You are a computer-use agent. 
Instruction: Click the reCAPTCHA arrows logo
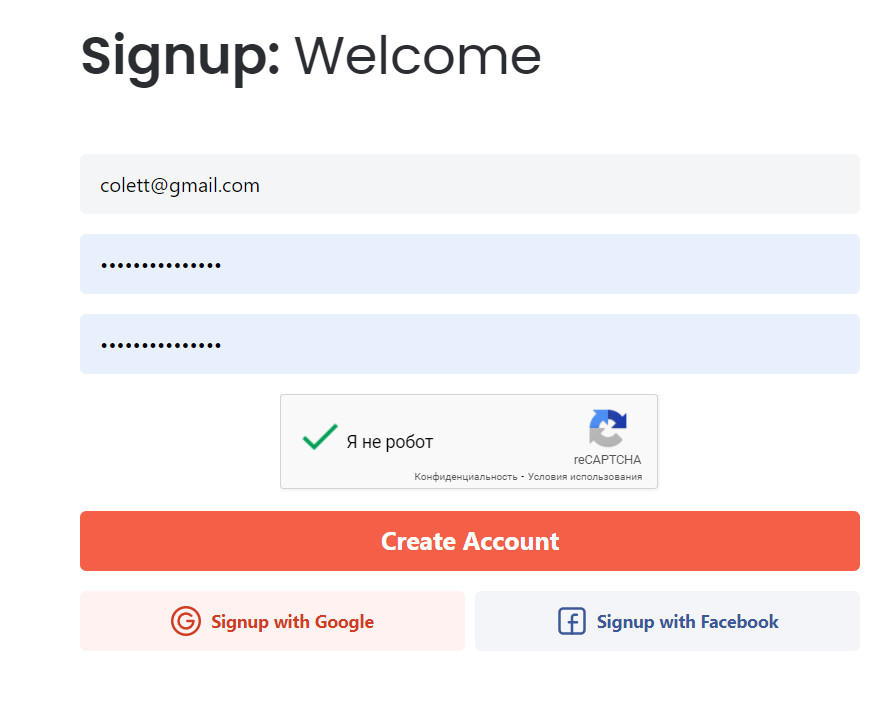tap(607, 429)
